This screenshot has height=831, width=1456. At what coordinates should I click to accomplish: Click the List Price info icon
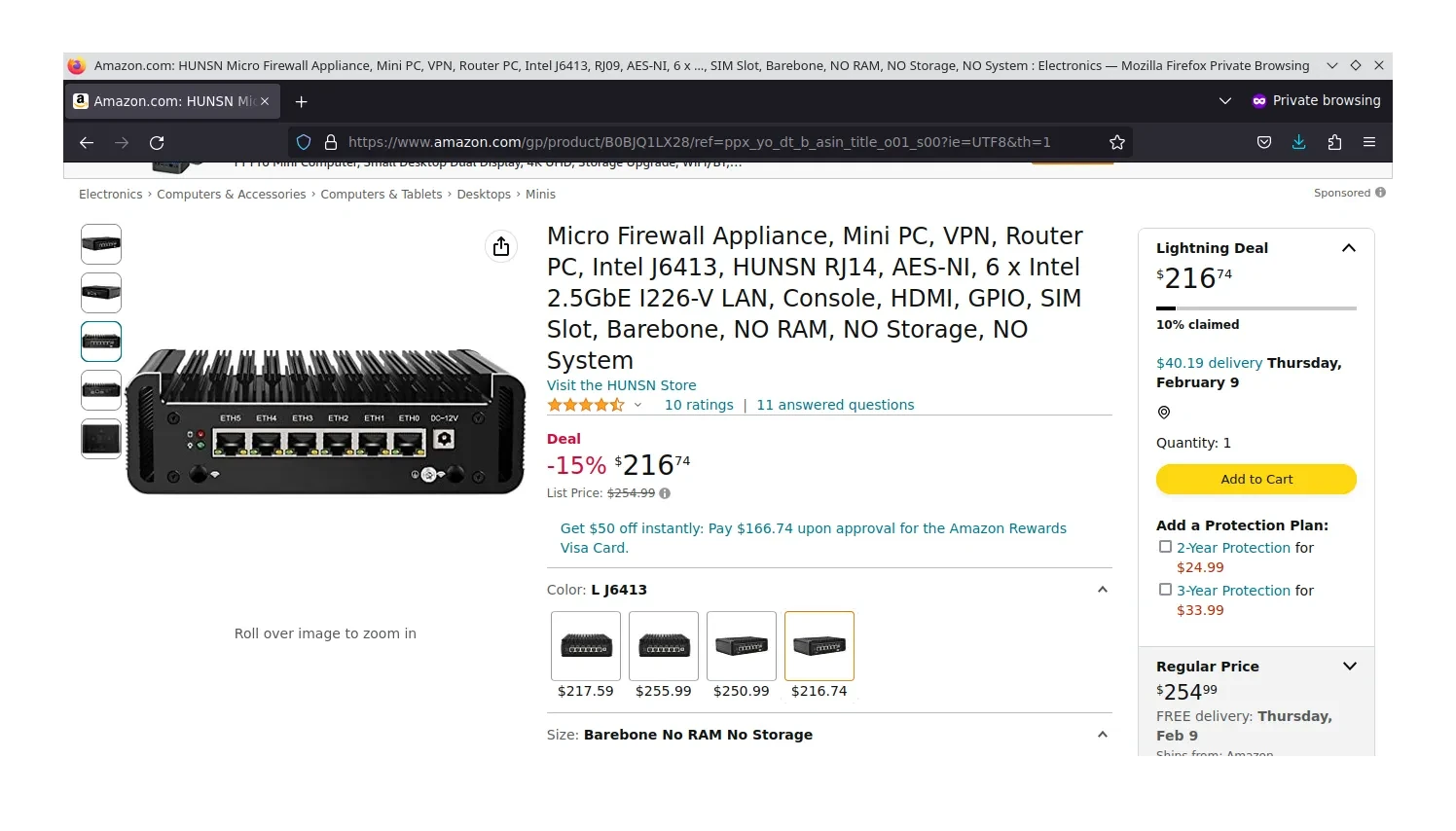[x=665, y=493]
